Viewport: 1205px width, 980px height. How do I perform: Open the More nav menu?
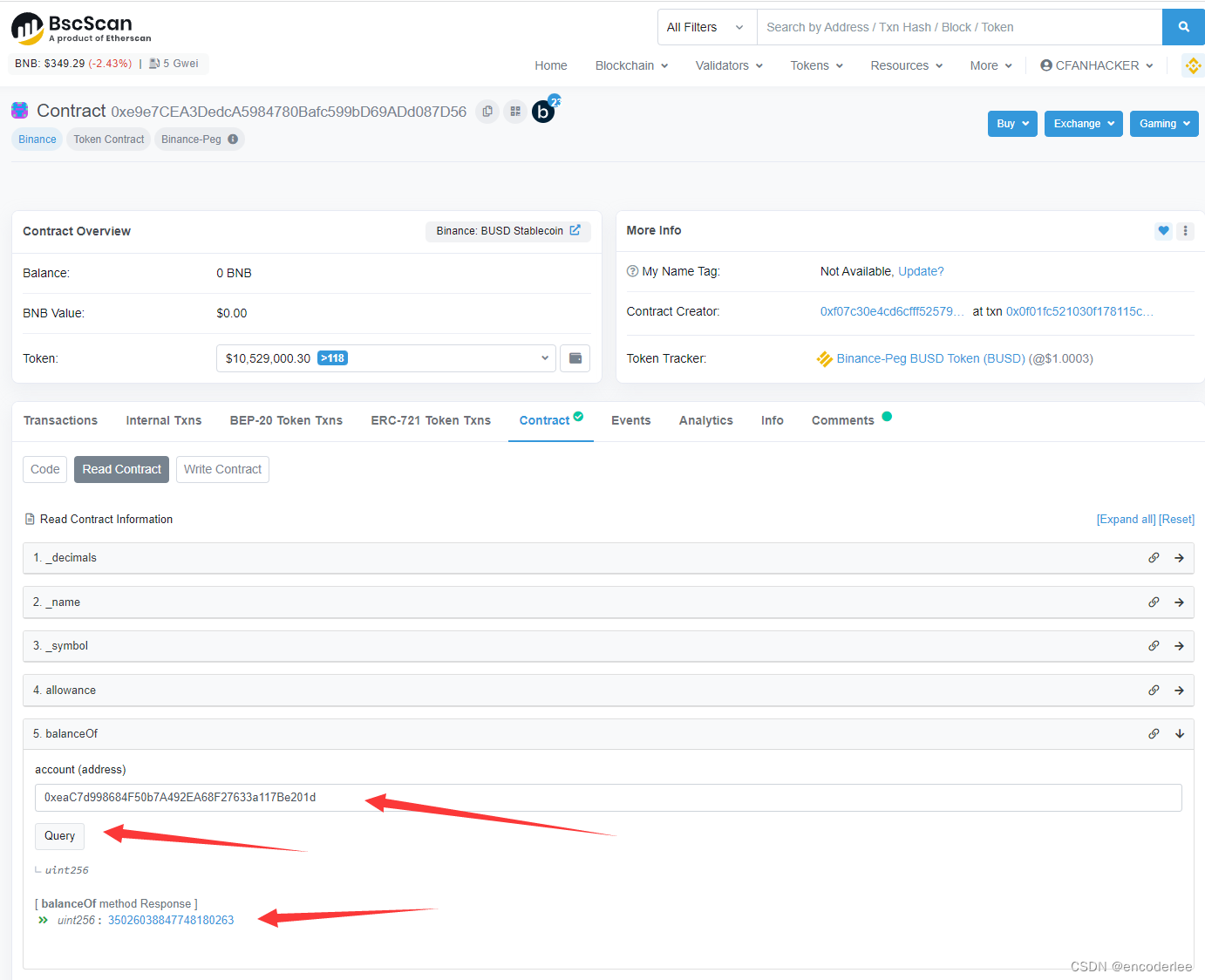point(991,65)
